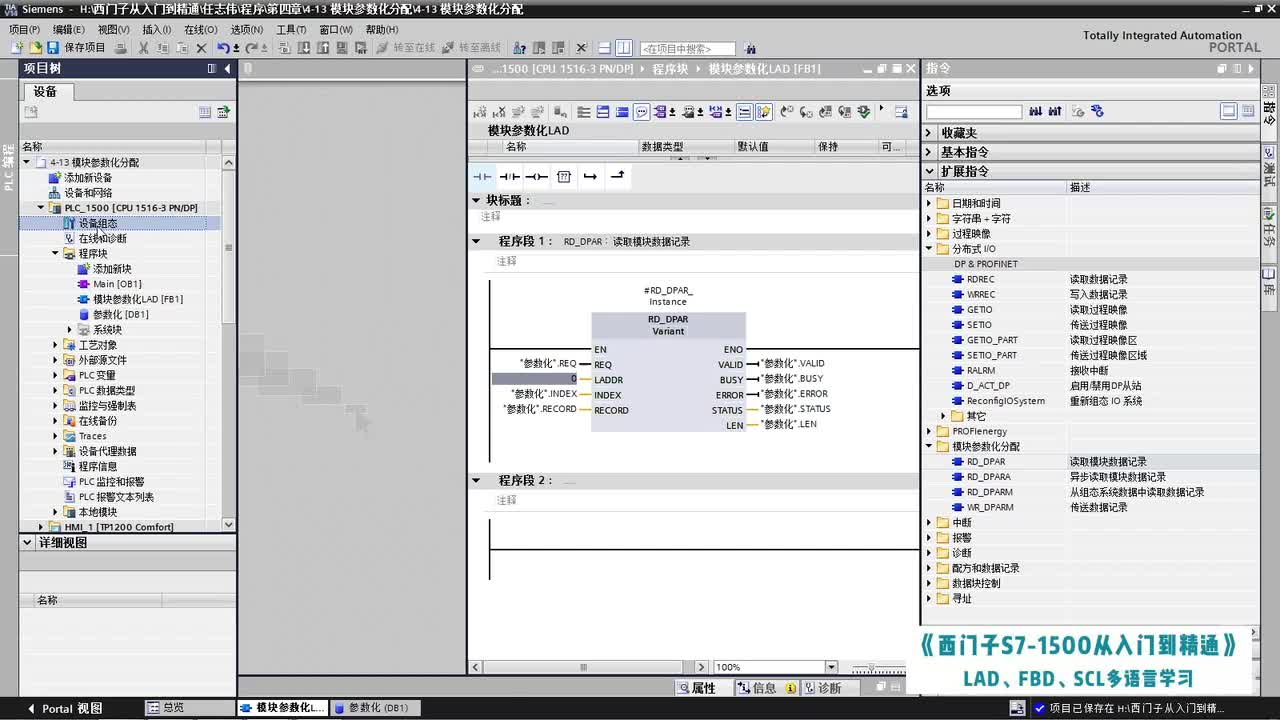Focus the 在项目中搜索 search field
The image size is (1280, 720).
687,48
